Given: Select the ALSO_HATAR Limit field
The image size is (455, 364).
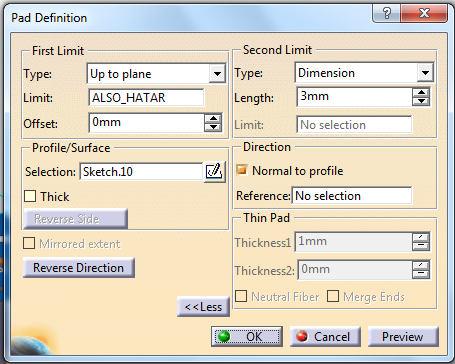Looking at the screenshot, I should (146, 98).
